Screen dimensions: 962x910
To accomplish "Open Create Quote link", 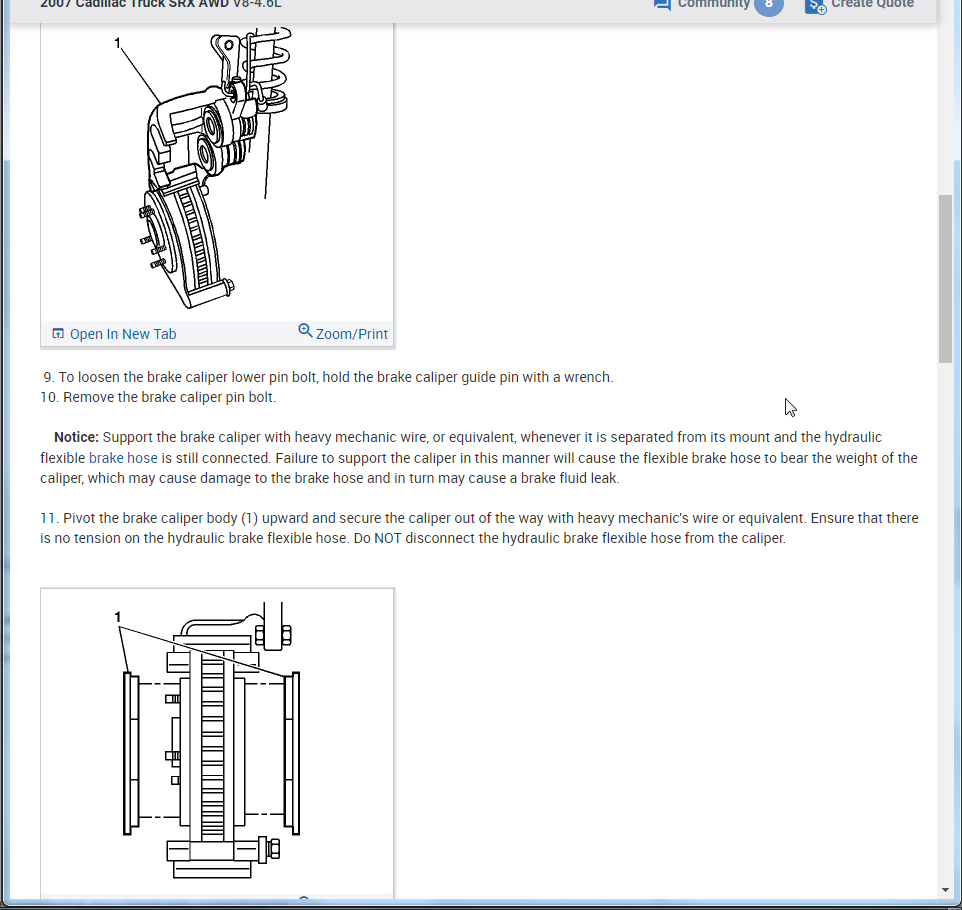I will [x=872, y=4].
